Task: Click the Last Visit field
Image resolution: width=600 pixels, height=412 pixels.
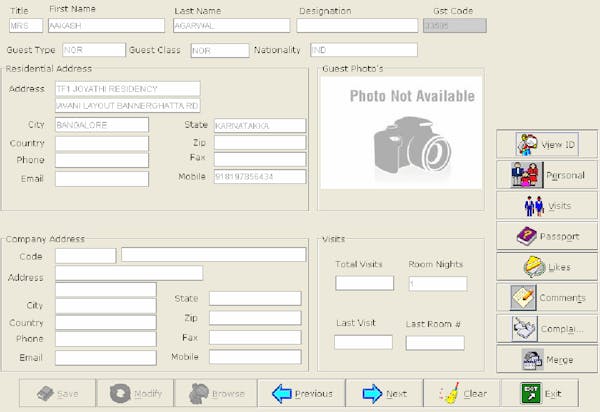Action: click(x=364, y=342)
